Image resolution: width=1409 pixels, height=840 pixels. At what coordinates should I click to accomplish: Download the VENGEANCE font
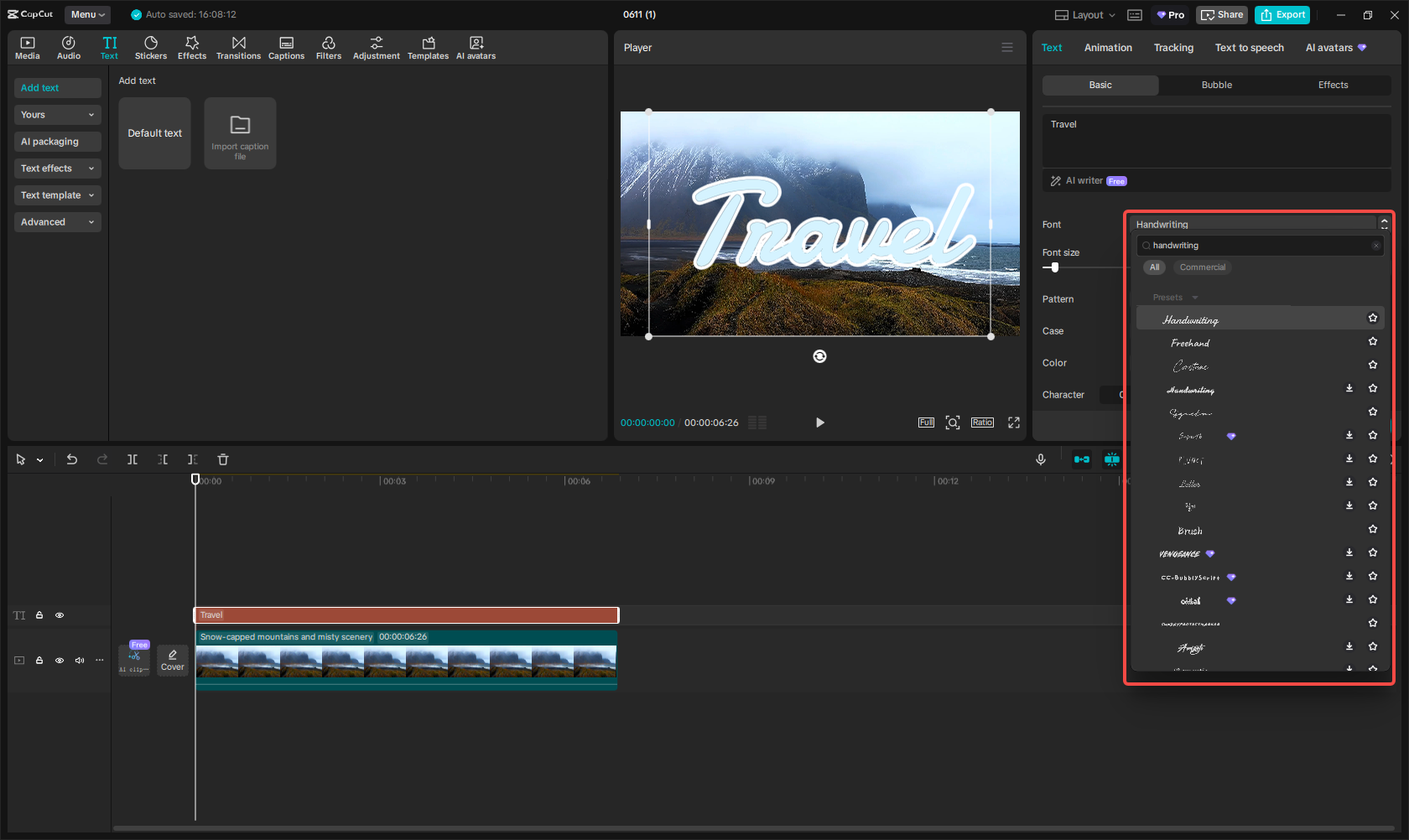click(1349, 552)
